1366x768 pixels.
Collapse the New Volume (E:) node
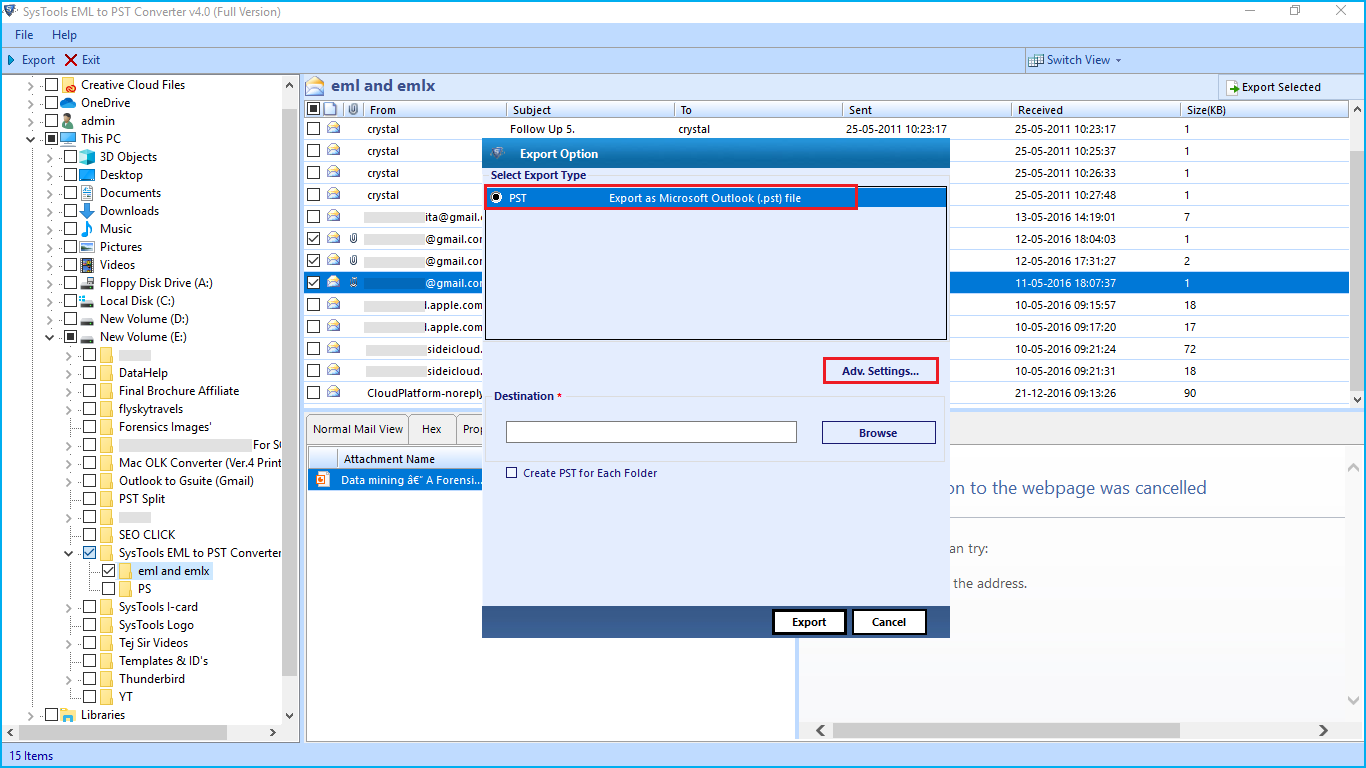[x=50, y=337]
